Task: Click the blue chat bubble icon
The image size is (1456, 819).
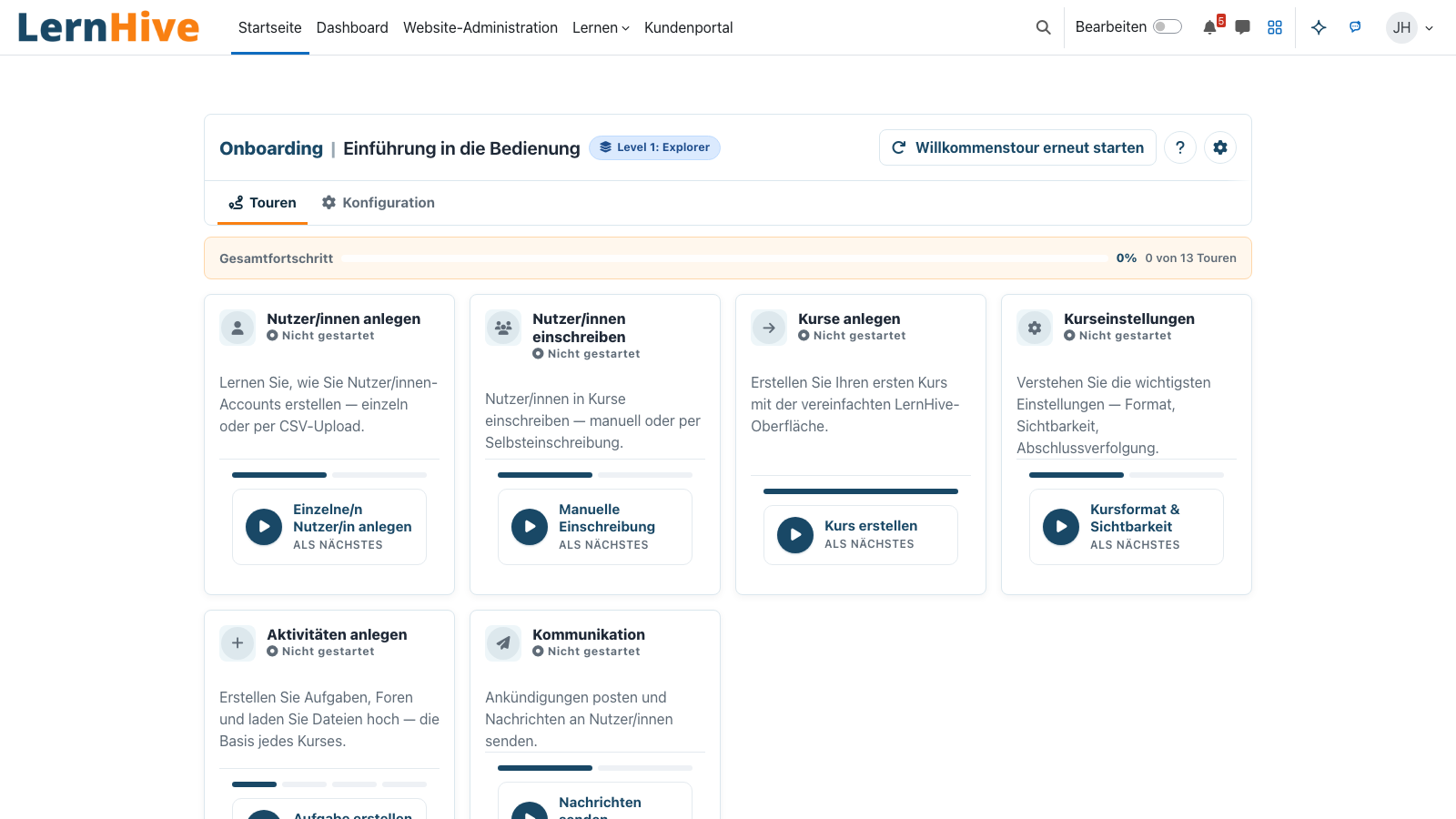Action: tap(1355, 27)
